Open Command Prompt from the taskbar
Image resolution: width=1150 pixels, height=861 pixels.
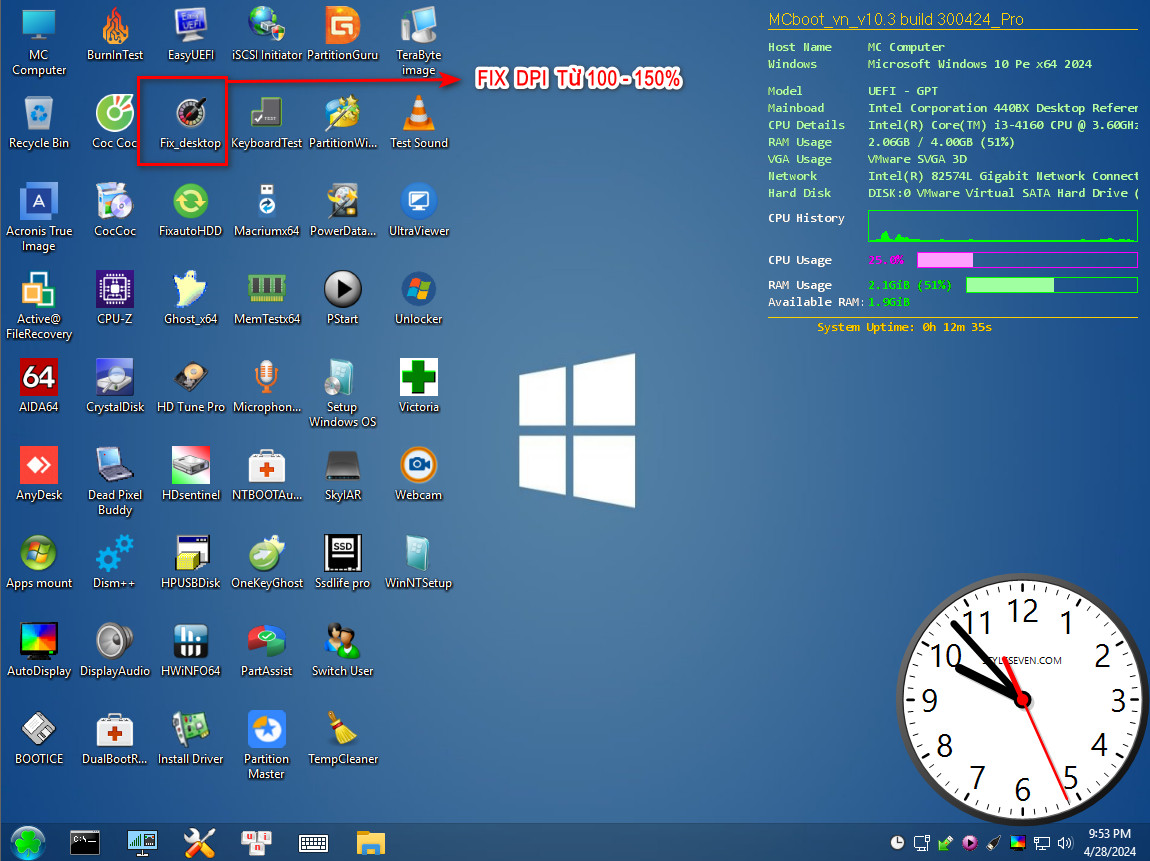click(85, 843)
